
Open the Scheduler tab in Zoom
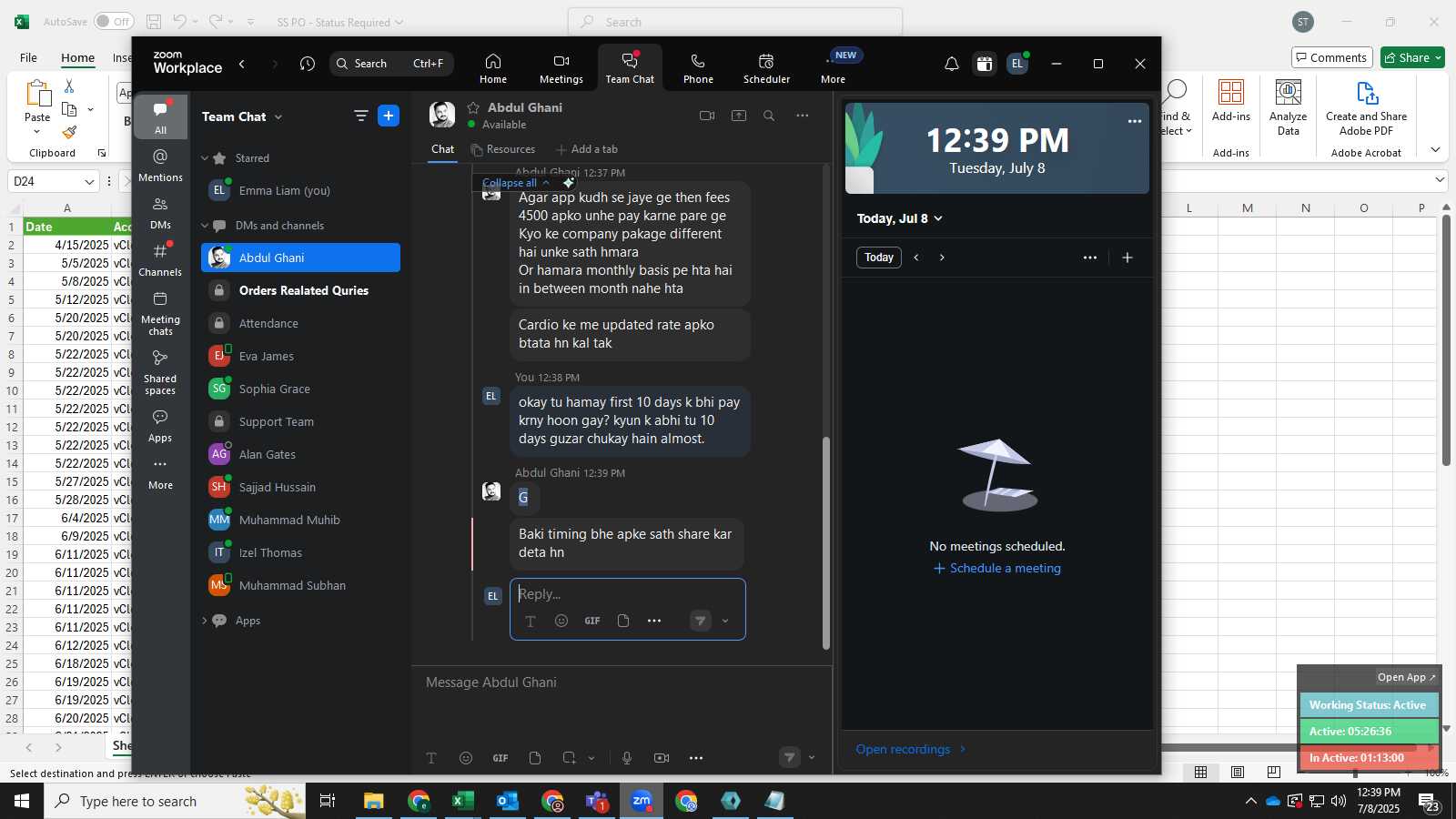[x=766, y=68]
